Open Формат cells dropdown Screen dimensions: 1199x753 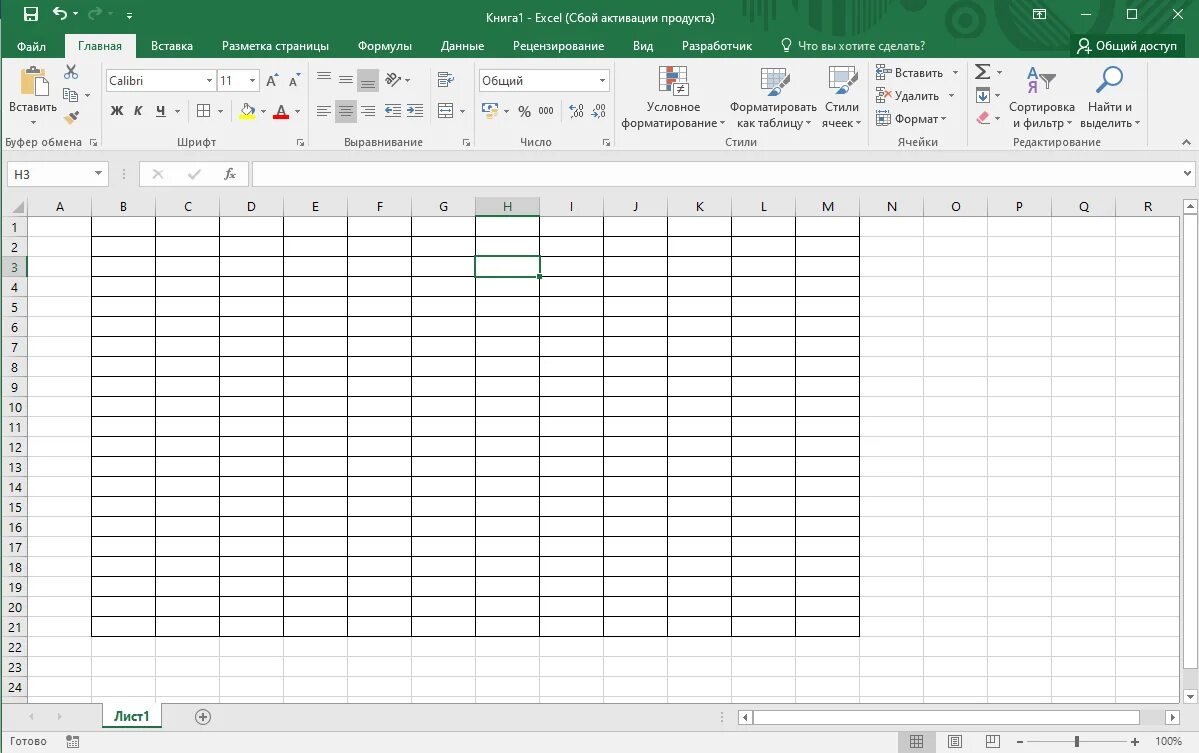click(911, 118)
